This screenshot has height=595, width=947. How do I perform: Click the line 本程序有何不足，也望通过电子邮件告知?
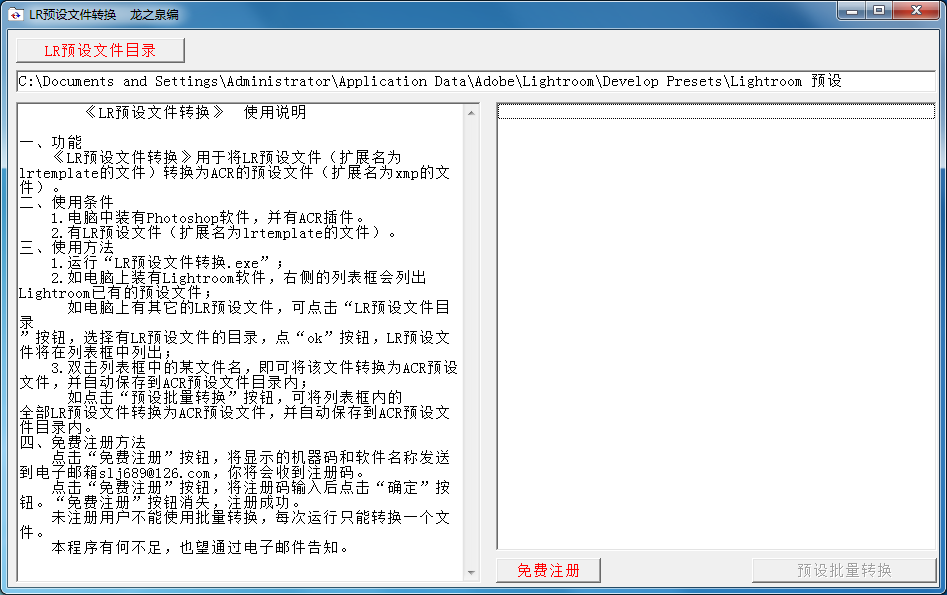[x=200, y=548]
